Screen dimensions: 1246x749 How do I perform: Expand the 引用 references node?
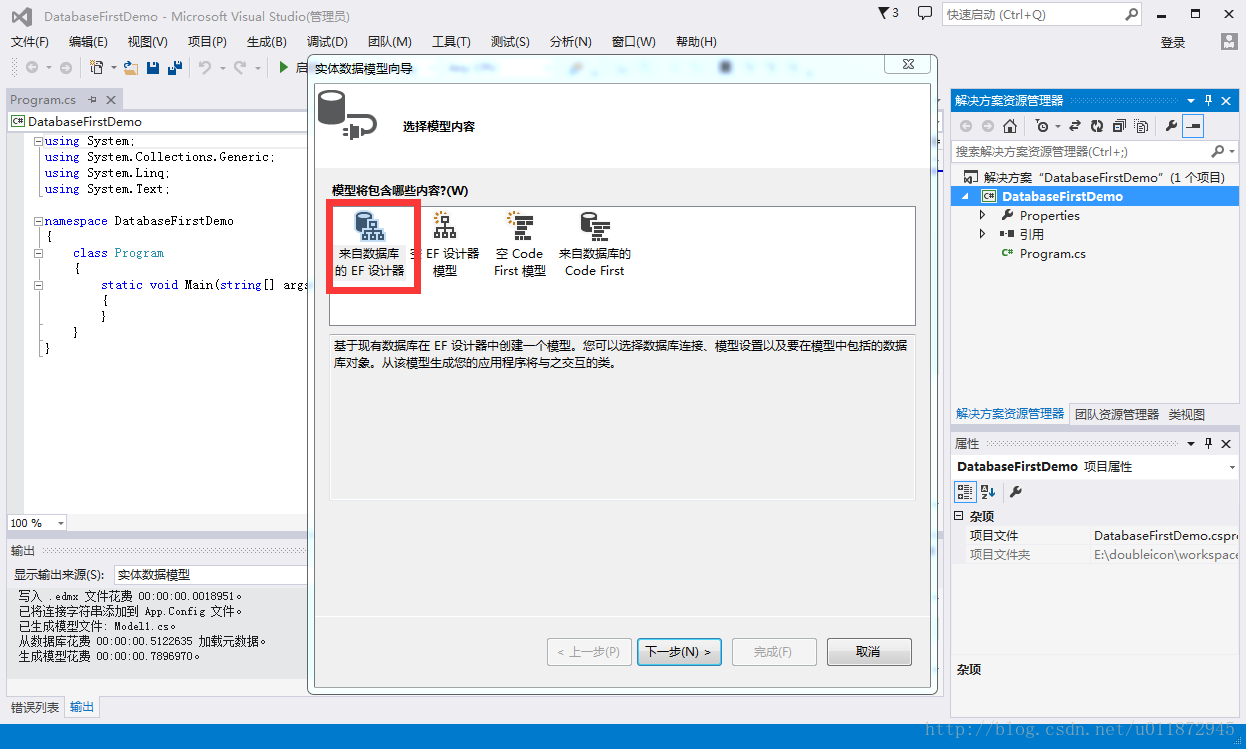point(982,234)
